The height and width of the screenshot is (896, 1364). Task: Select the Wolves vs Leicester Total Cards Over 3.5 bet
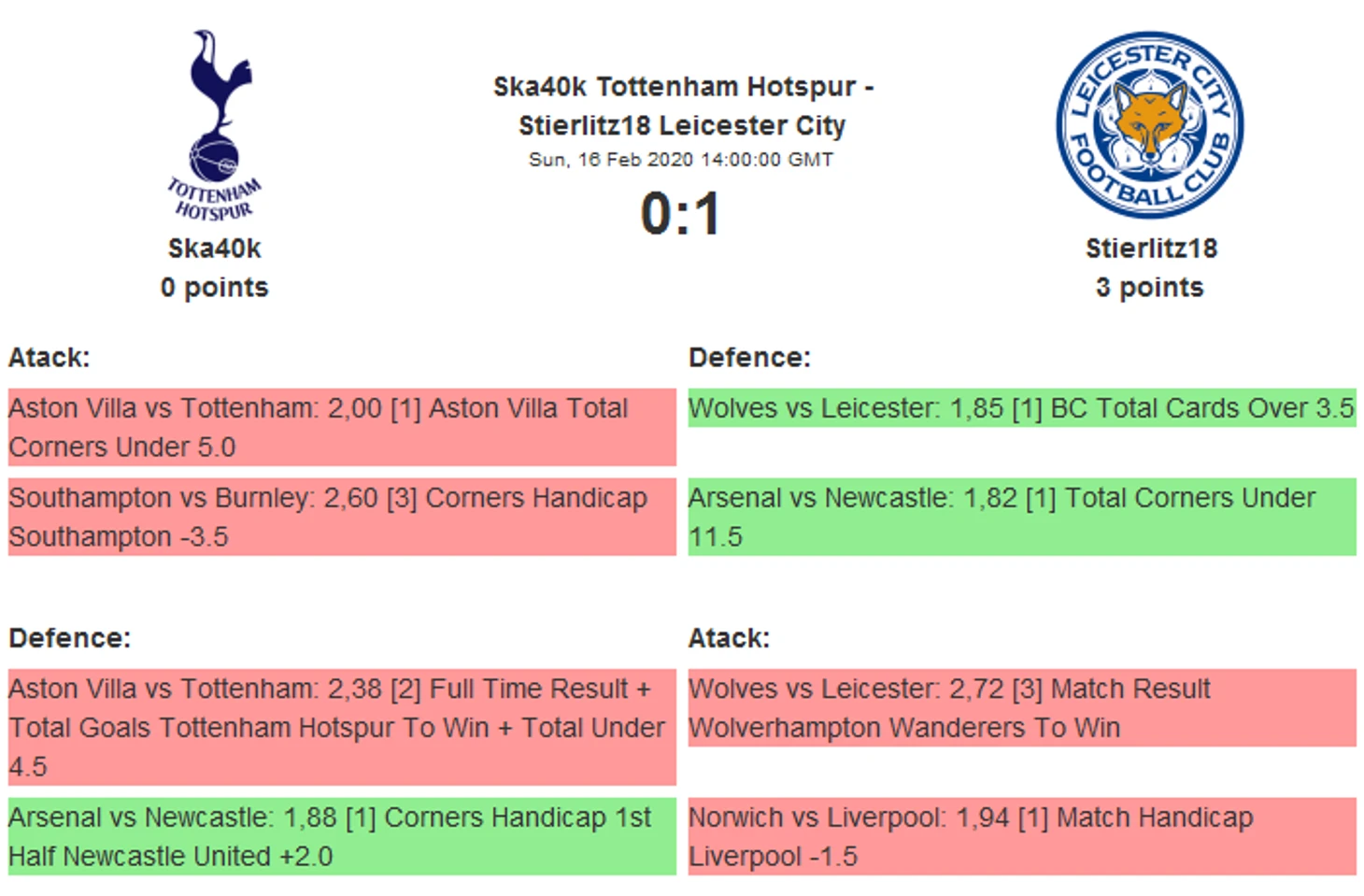[x=1021, y=408]
